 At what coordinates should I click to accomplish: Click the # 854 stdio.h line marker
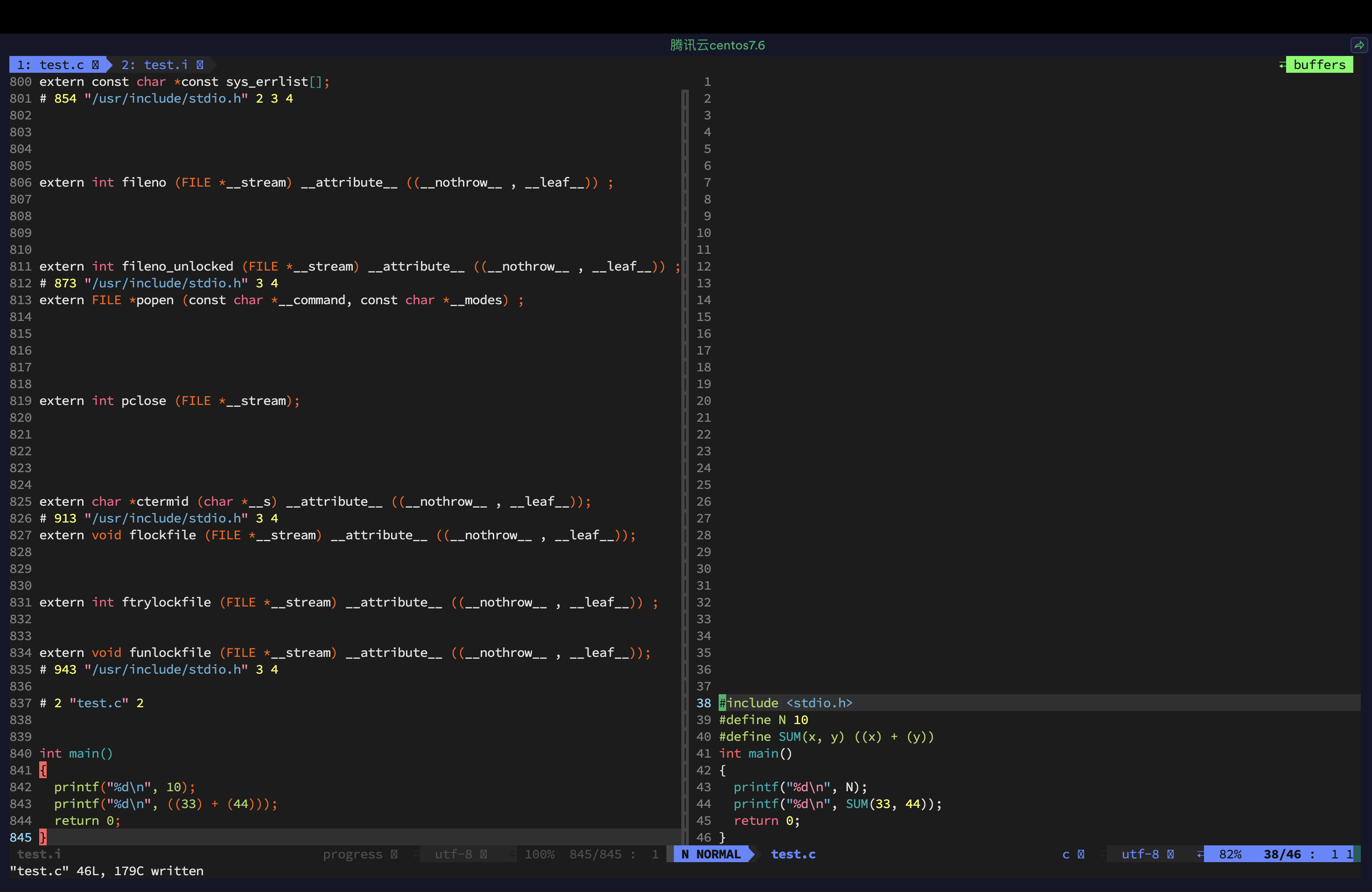[x=166, y=98]
